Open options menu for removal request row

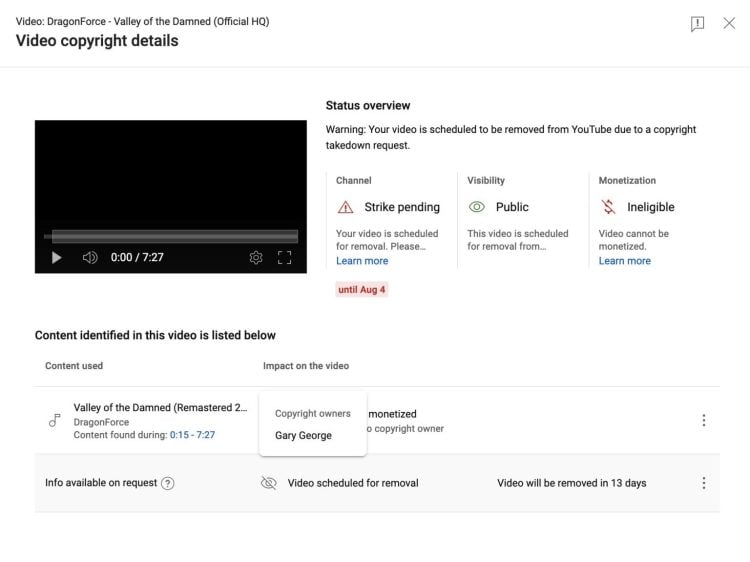(x=703, y=483)
